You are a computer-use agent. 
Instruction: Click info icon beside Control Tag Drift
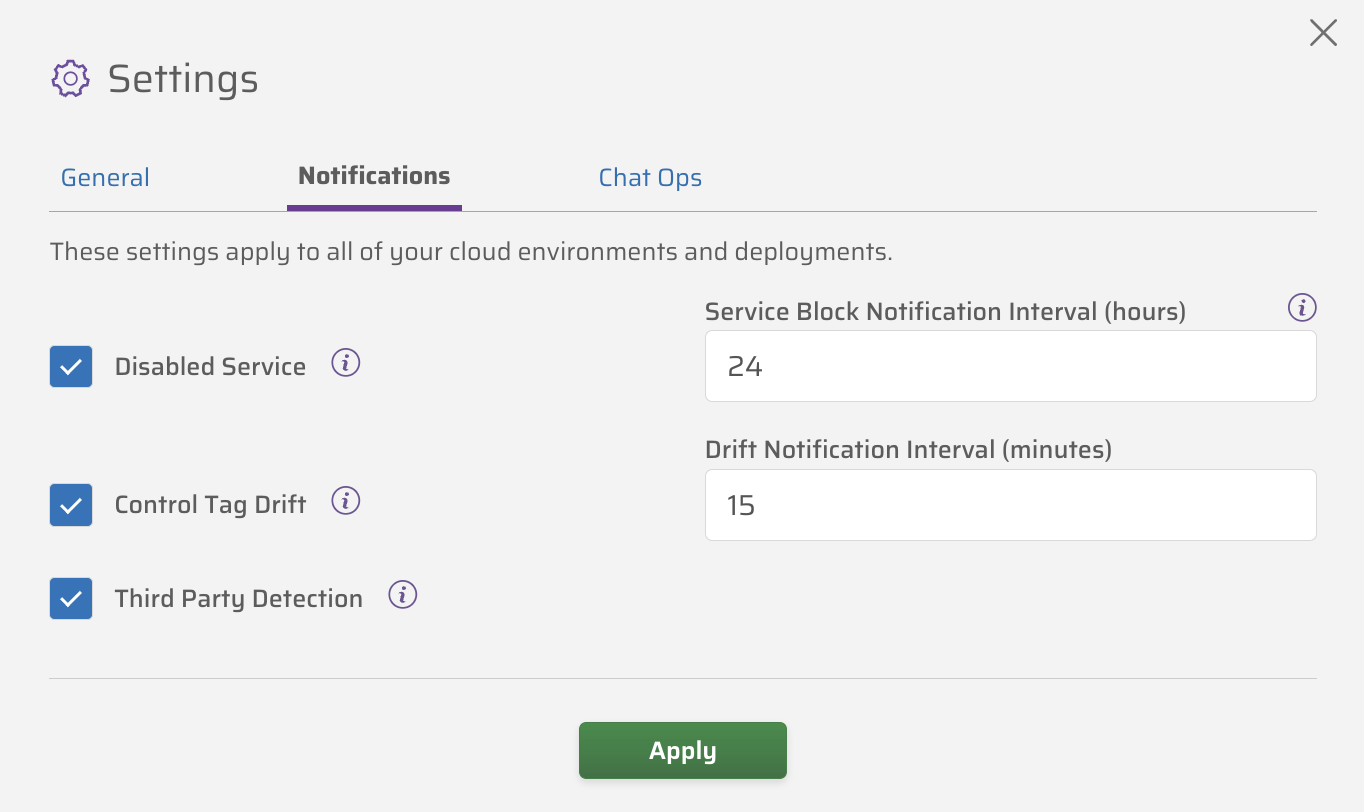click(346, 501)
